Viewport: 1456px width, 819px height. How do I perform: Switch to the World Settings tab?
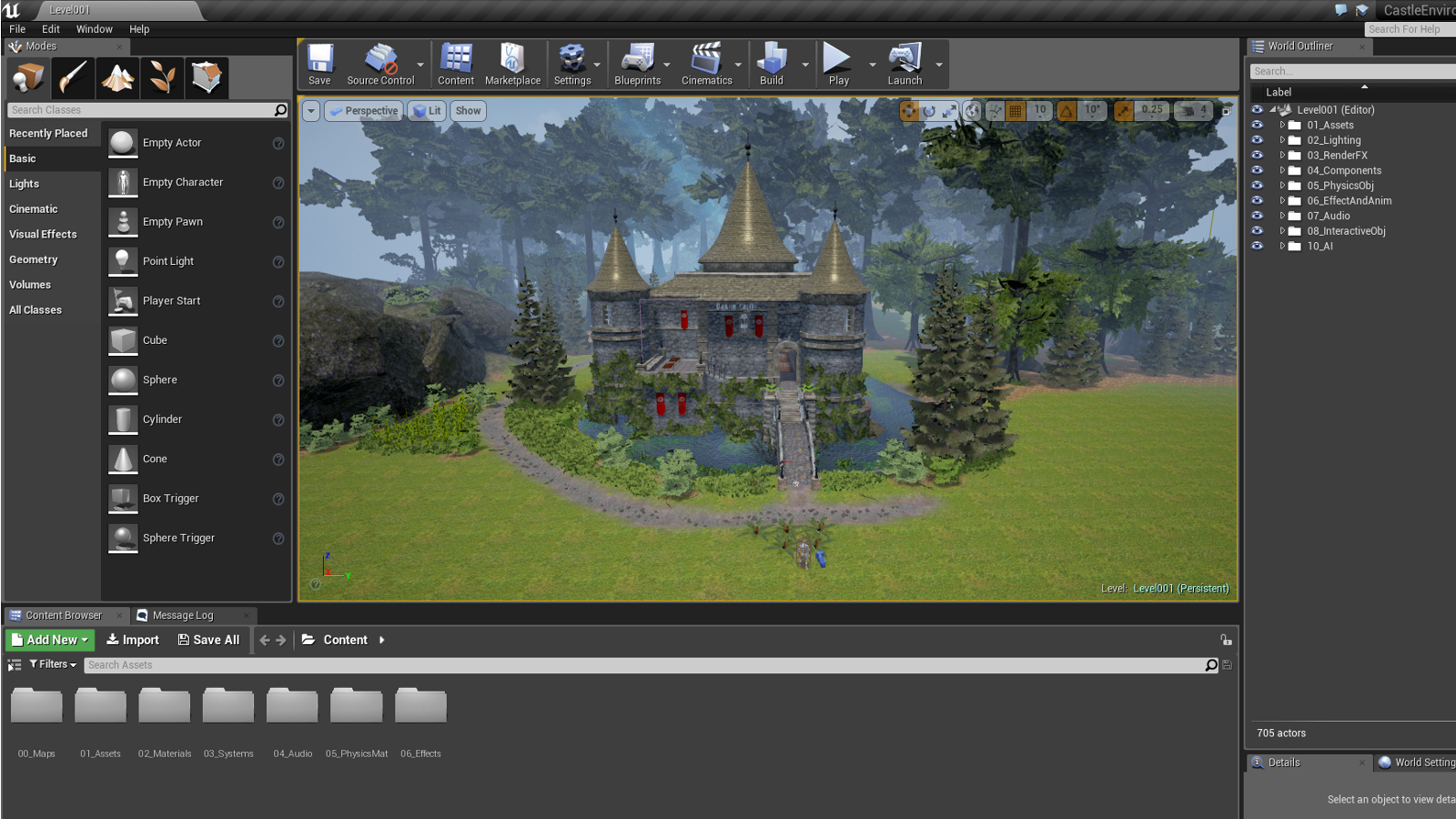(1416, 763)
